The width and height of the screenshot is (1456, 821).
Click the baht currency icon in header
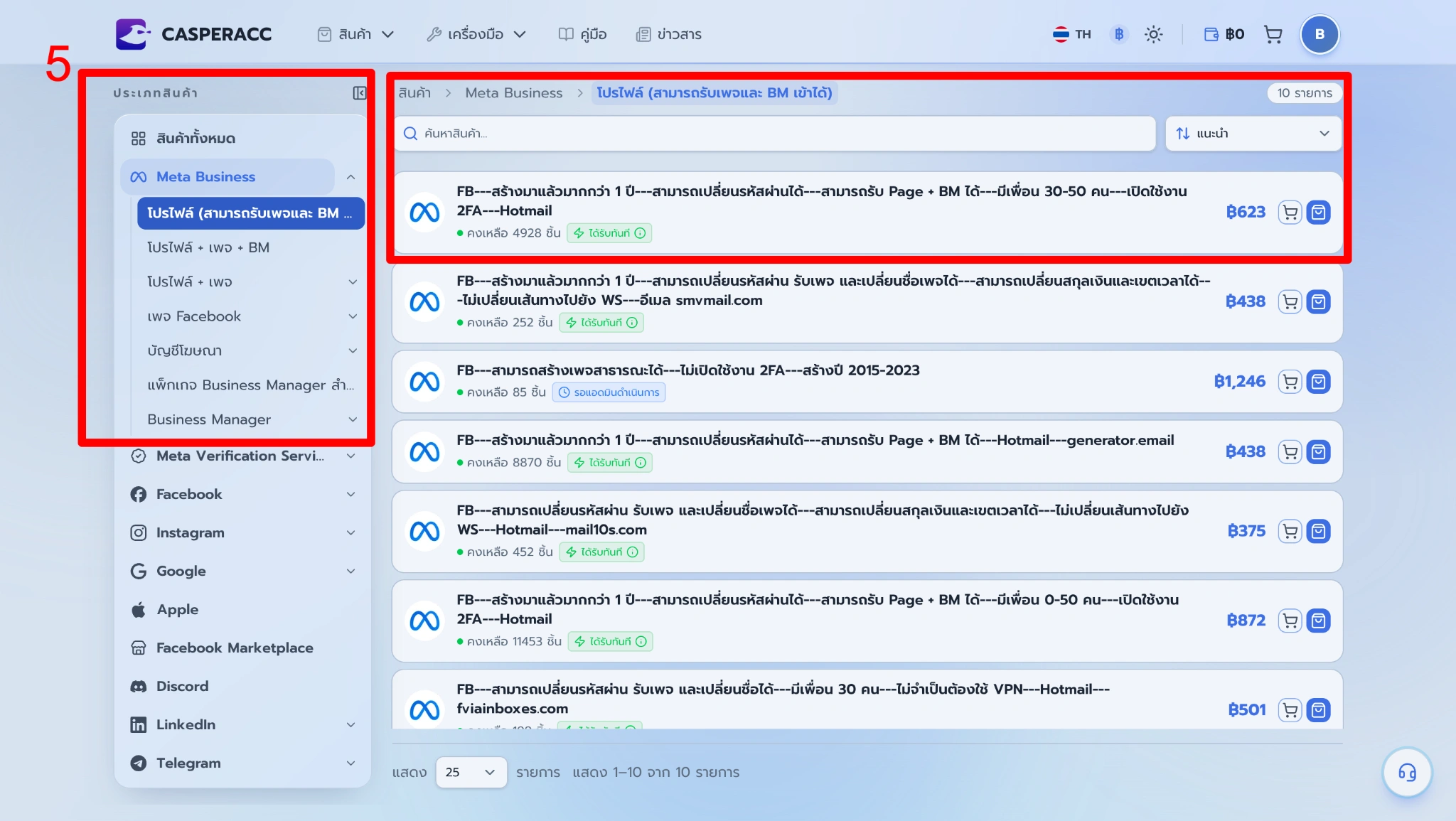(x=1118, y=34)
